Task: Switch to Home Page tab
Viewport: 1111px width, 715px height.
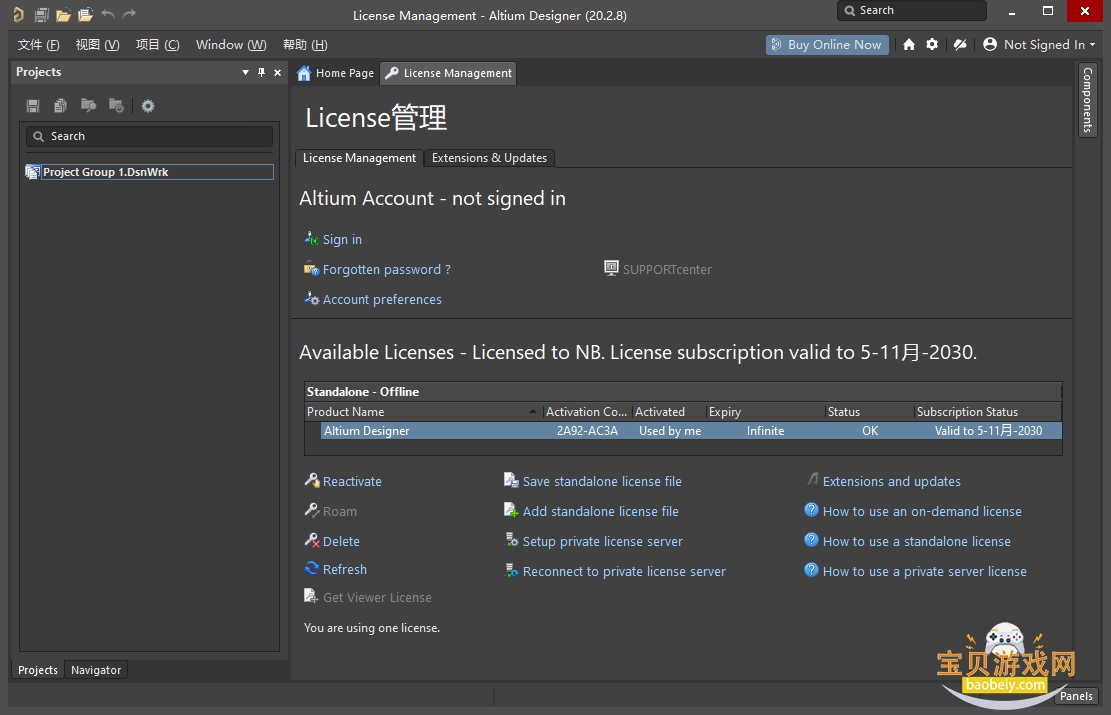Action: 336,73
